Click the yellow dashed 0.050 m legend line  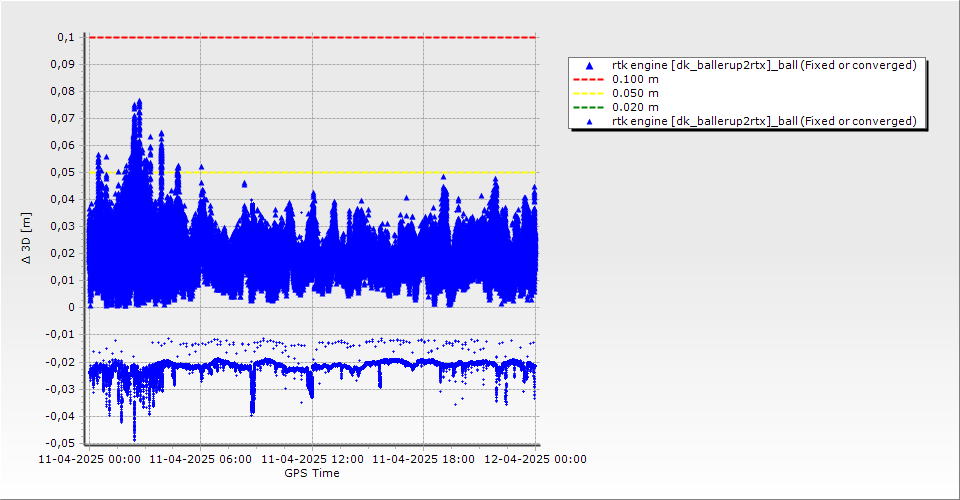point(588,94)
